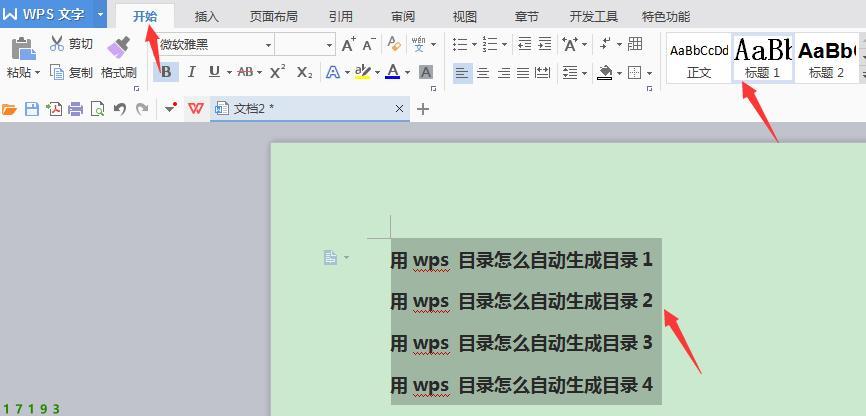
Task: Apply font color blue A swatch
Action: [x=393, y=72]
